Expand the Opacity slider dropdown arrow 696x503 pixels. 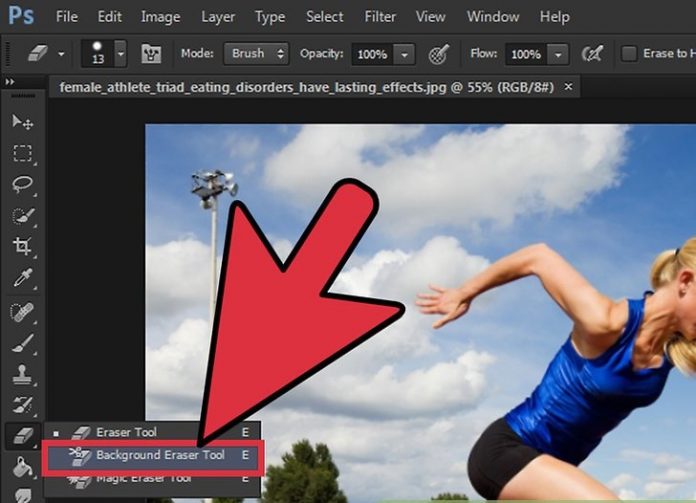point(404,54)
